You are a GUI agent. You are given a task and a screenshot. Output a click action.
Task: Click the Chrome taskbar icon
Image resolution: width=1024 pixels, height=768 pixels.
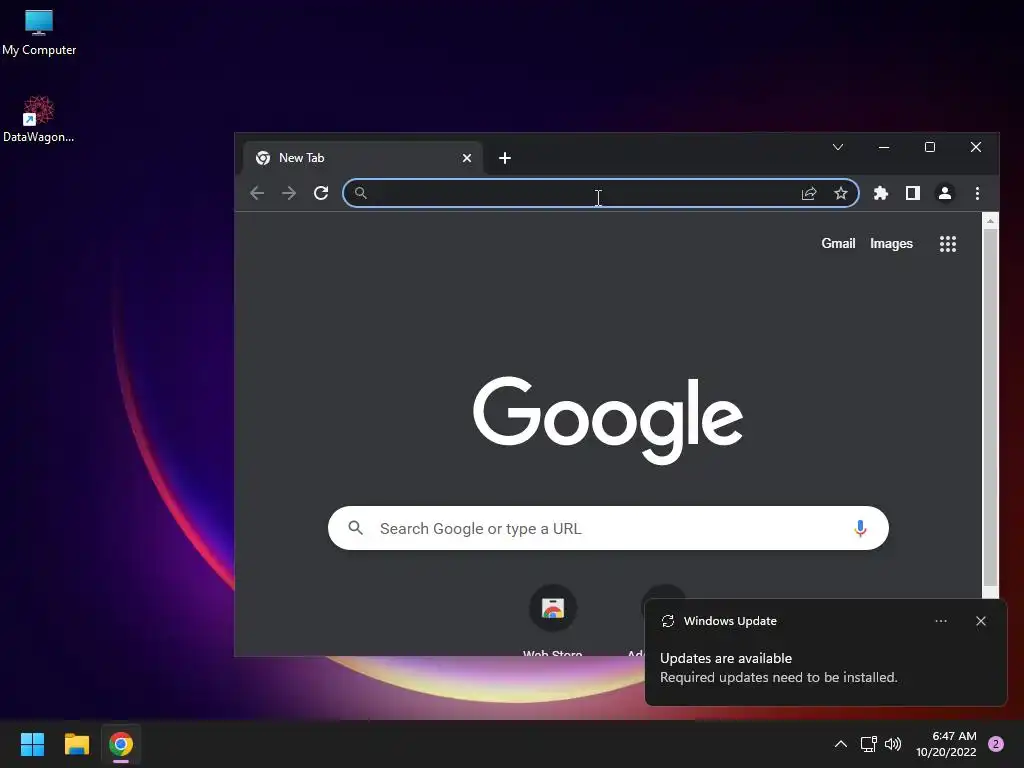pos(121,744)
